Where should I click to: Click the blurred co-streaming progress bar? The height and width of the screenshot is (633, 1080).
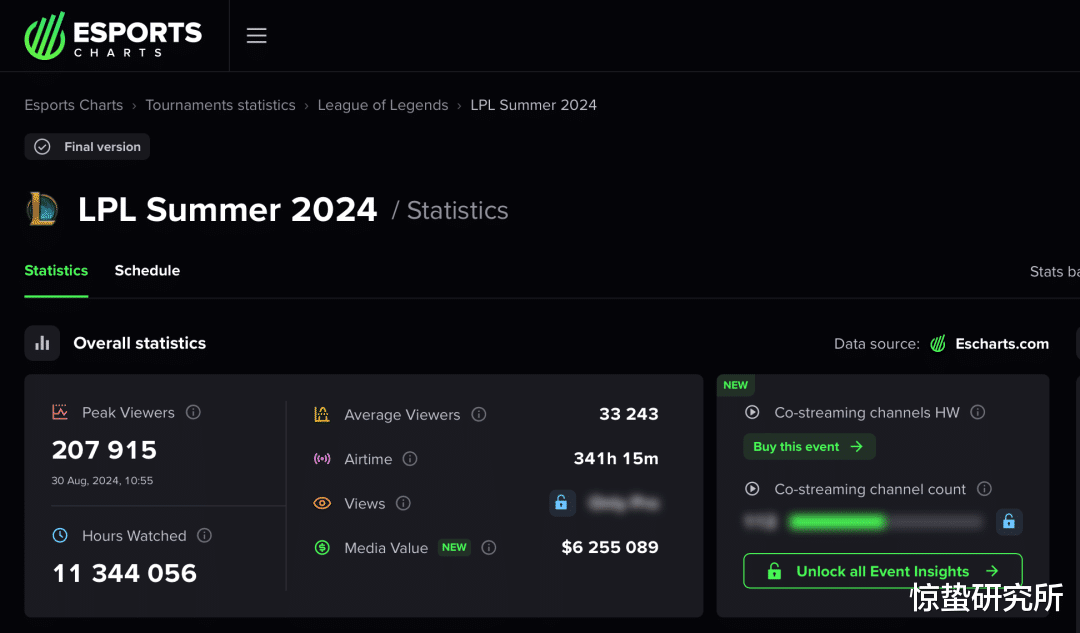click(x=885, y=521)
